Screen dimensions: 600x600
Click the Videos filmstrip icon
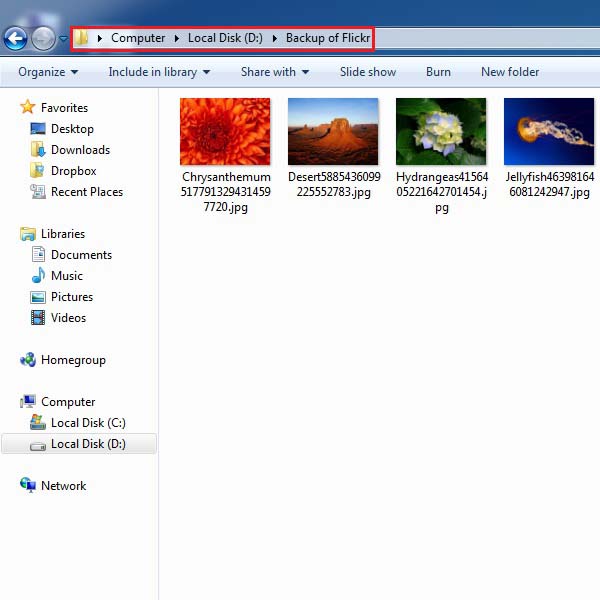(38, 318)
